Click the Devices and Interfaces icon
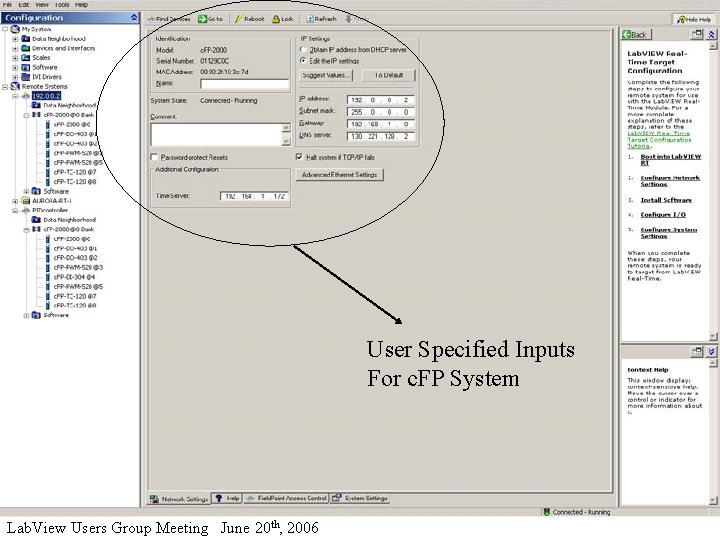 (26, 48)
